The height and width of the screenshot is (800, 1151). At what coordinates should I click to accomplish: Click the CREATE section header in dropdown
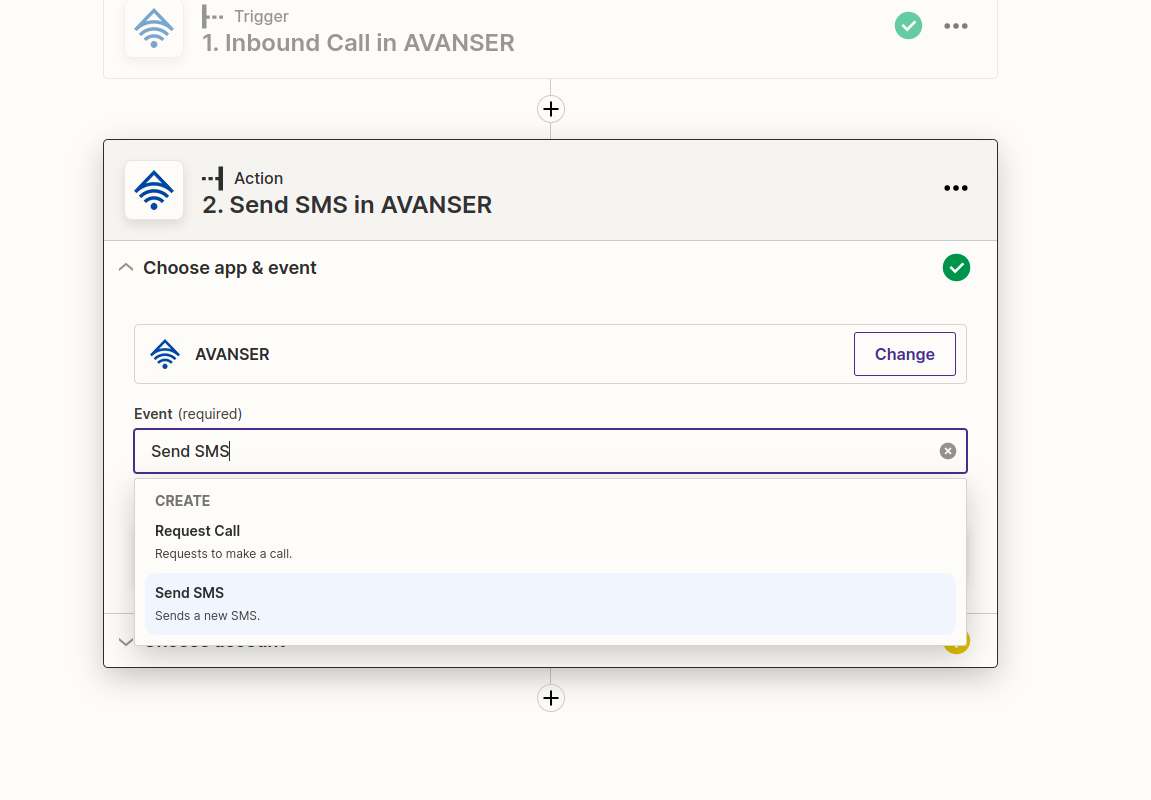[182, 501]
